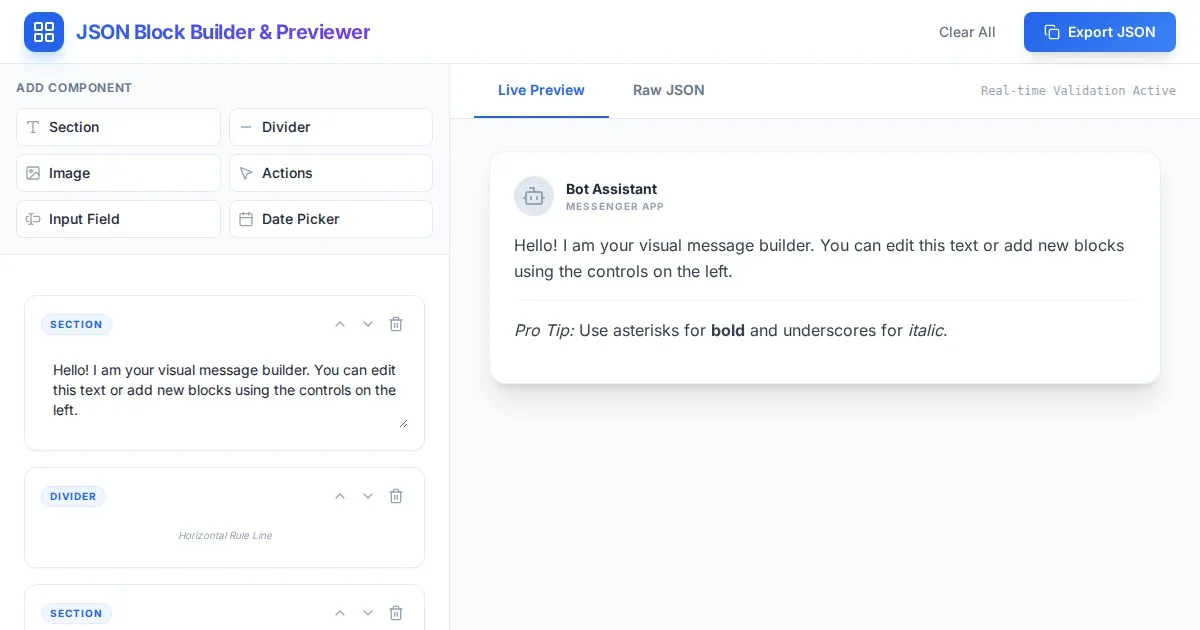Image resolution: width=1200 pixels, height=630 pixels.
Task: Add a Divider component
Action: click(x=331, y=127)
